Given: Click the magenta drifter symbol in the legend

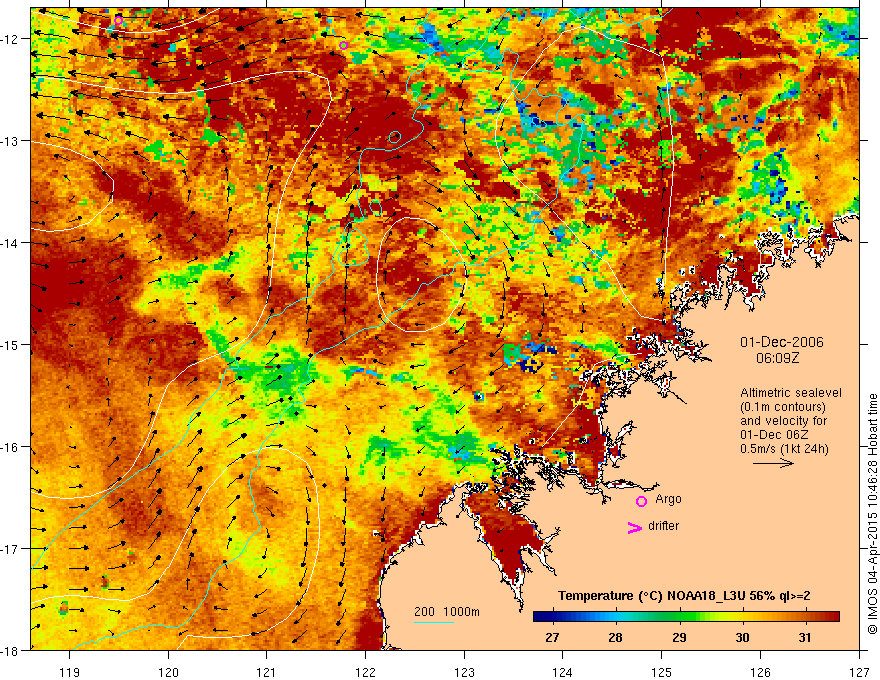Looking at the screenshot, I should point(635,527).
